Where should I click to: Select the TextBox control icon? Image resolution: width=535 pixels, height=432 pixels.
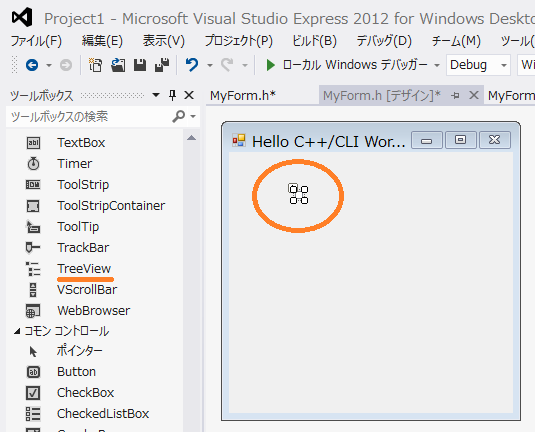click(33, 143)
